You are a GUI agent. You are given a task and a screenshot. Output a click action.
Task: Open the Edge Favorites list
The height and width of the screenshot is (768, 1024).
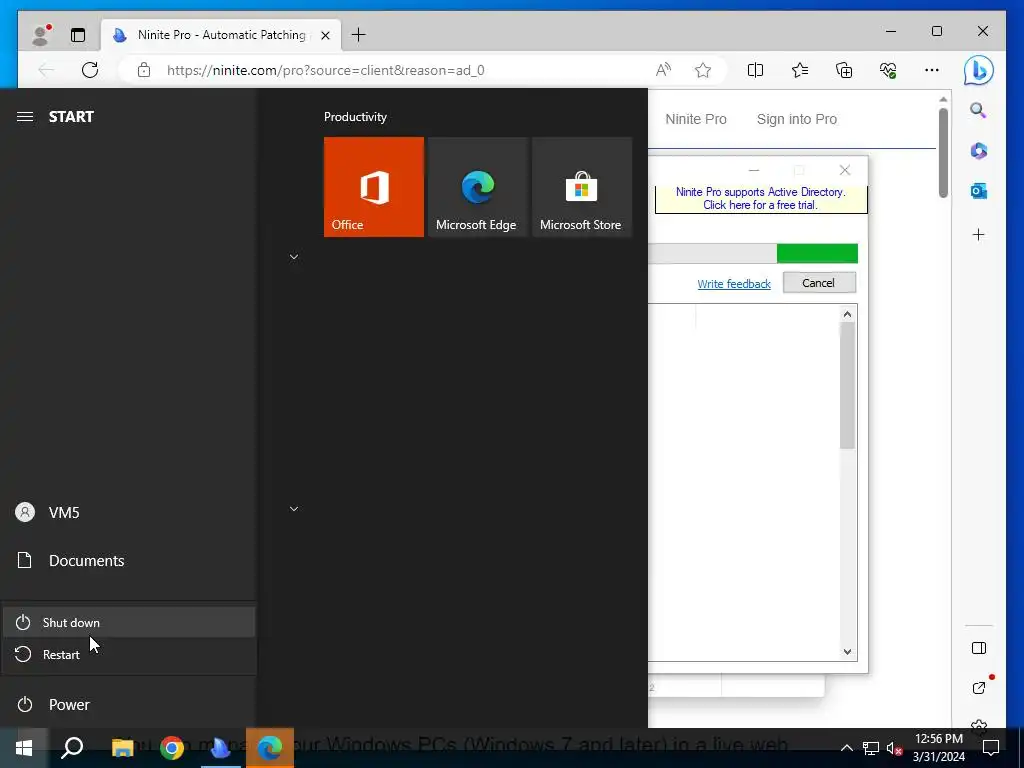tap(799, 70)
